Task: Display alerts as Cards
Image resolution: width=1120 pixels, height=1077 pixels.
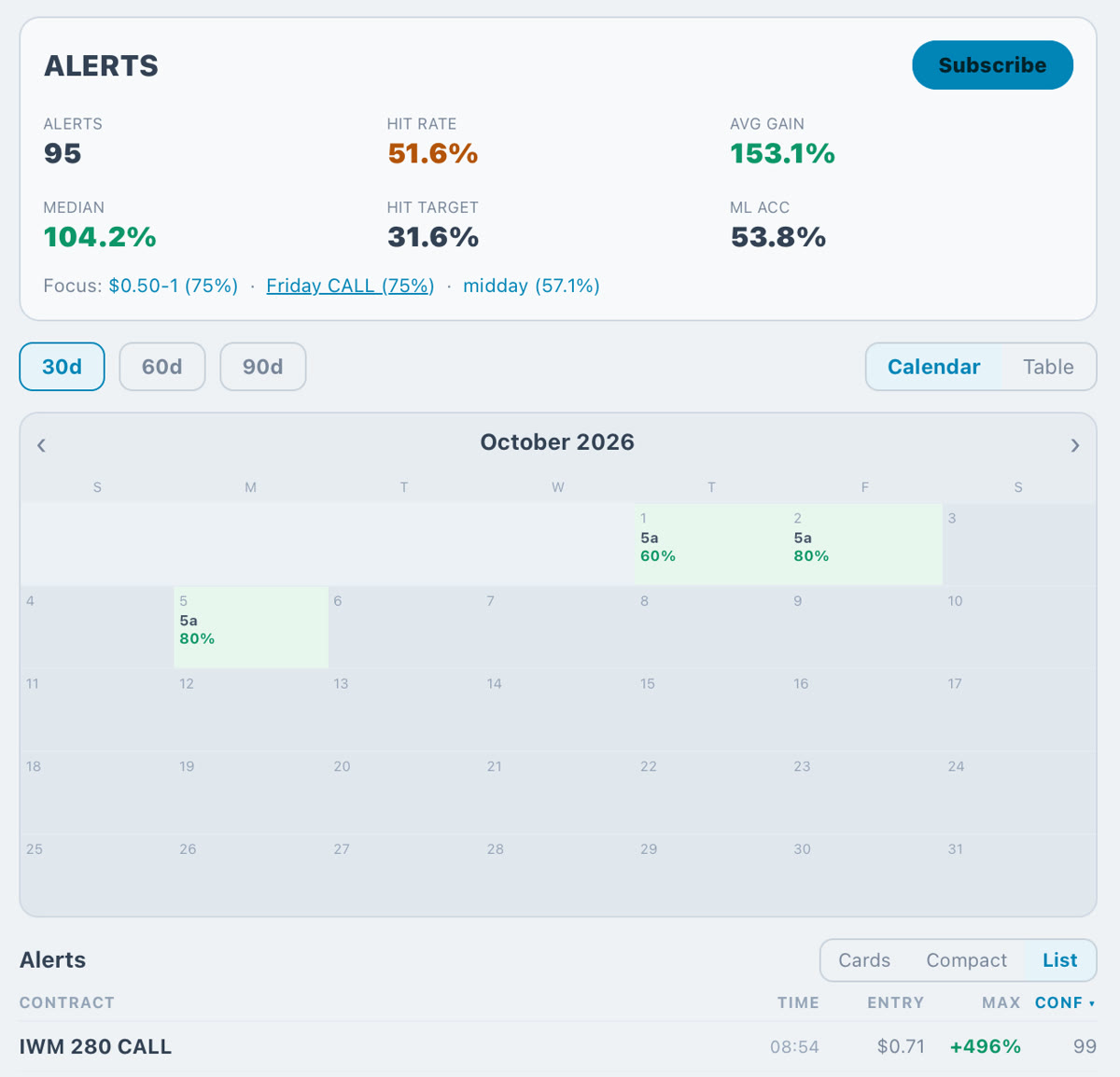Action: [x=864, y=960]
